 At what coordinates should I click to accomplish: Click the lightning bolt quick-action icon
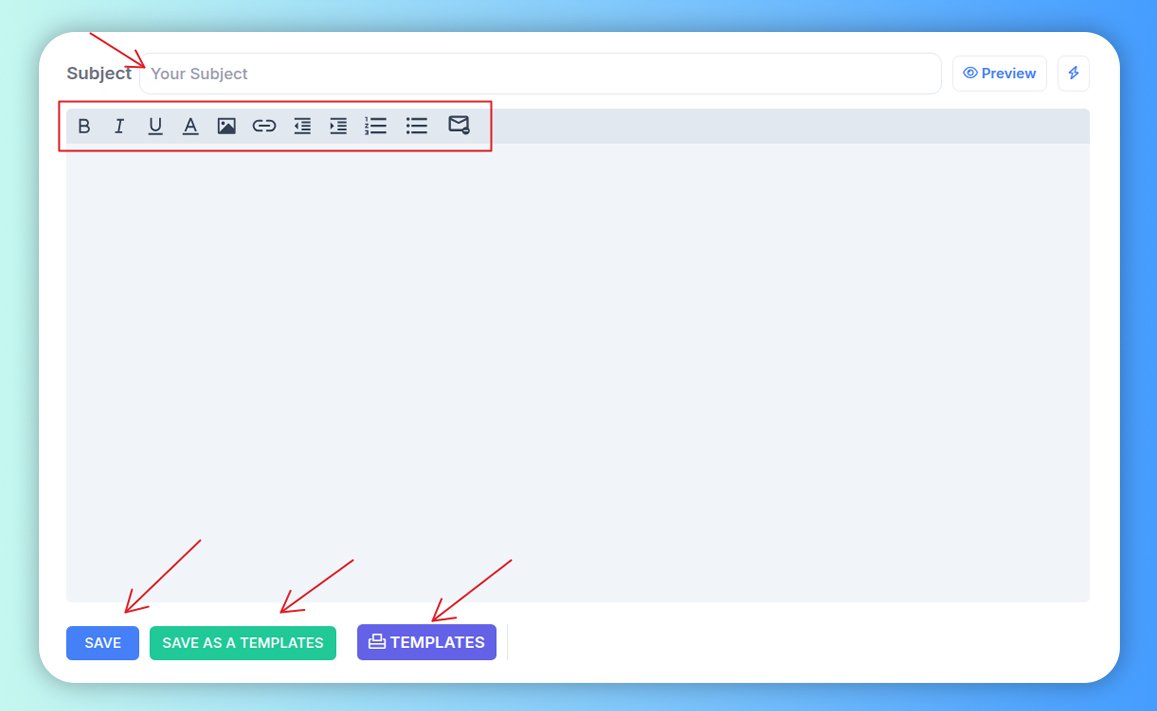pyautogui.click(x=1073, y=72)
